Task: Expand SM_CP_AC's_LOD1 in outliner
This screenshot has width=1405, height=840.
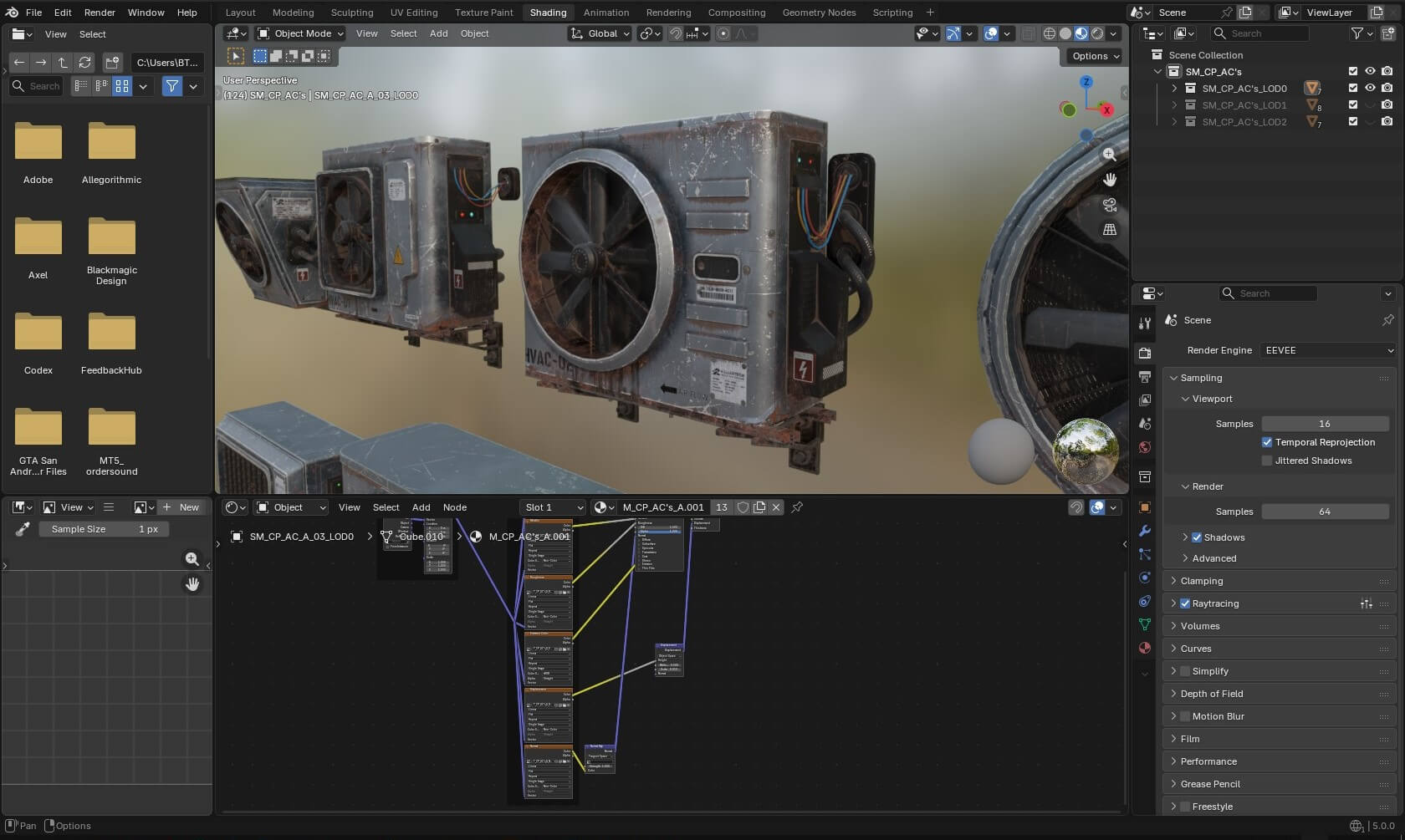Action: [x=1174, y=105]
